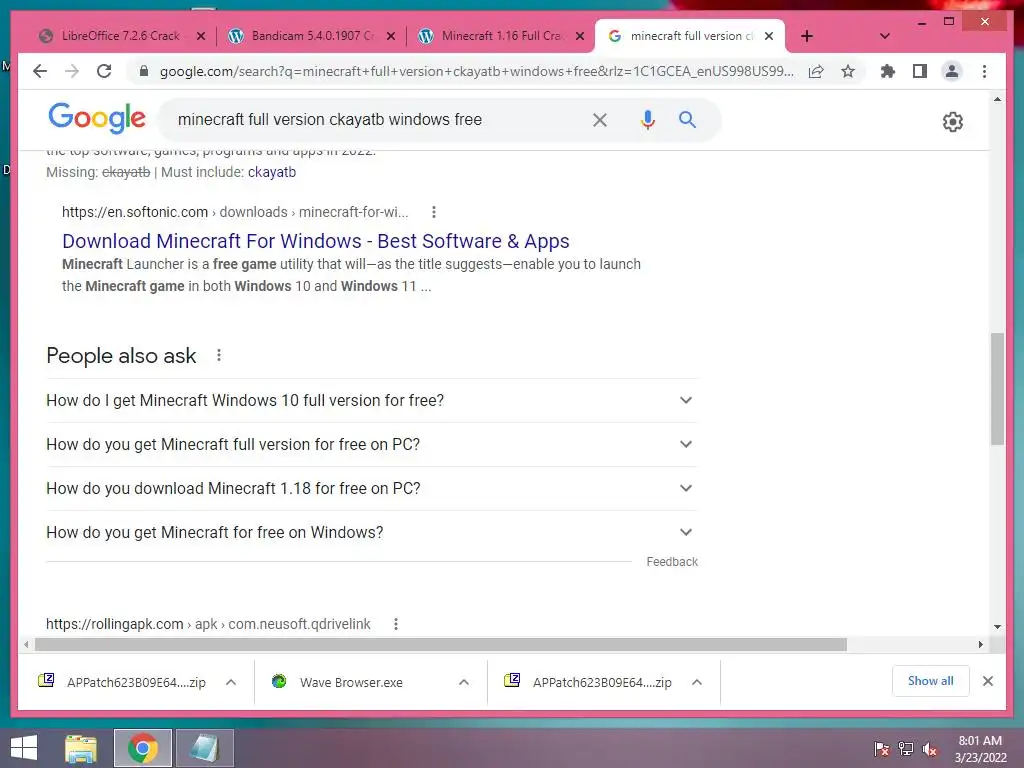
Task: Start voice search with microphone
Action: [647, 120]
